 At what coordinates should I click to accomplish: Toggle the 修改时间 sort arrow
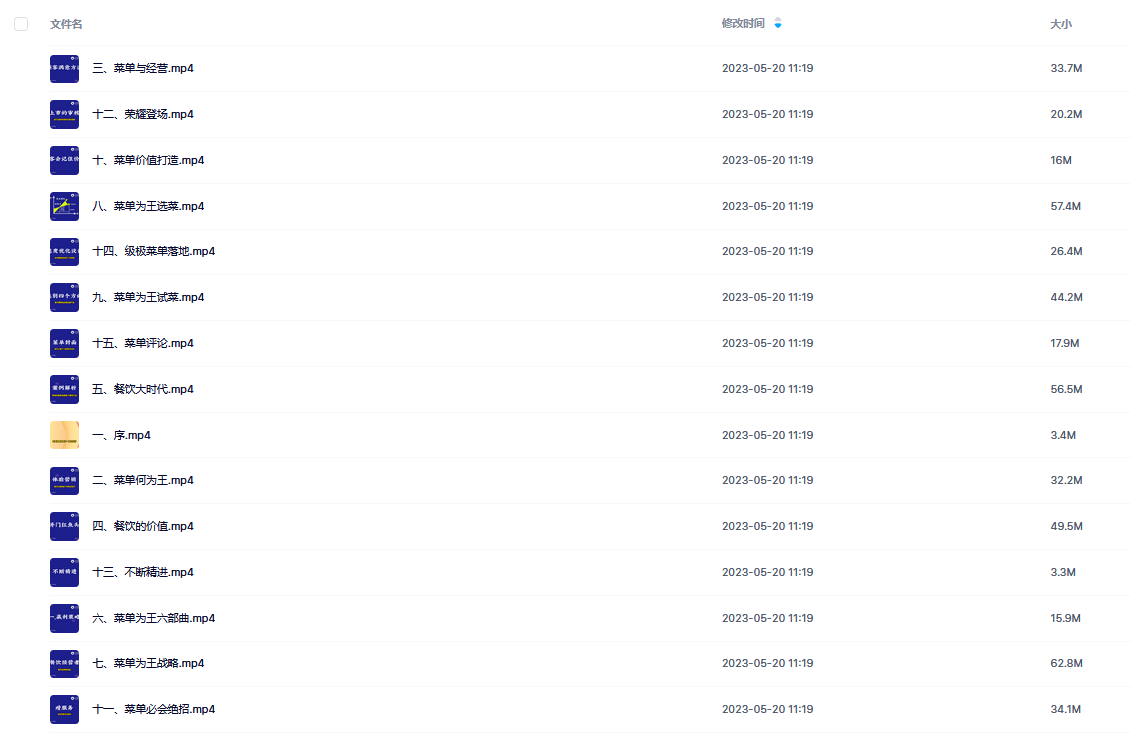pos(778,23)
